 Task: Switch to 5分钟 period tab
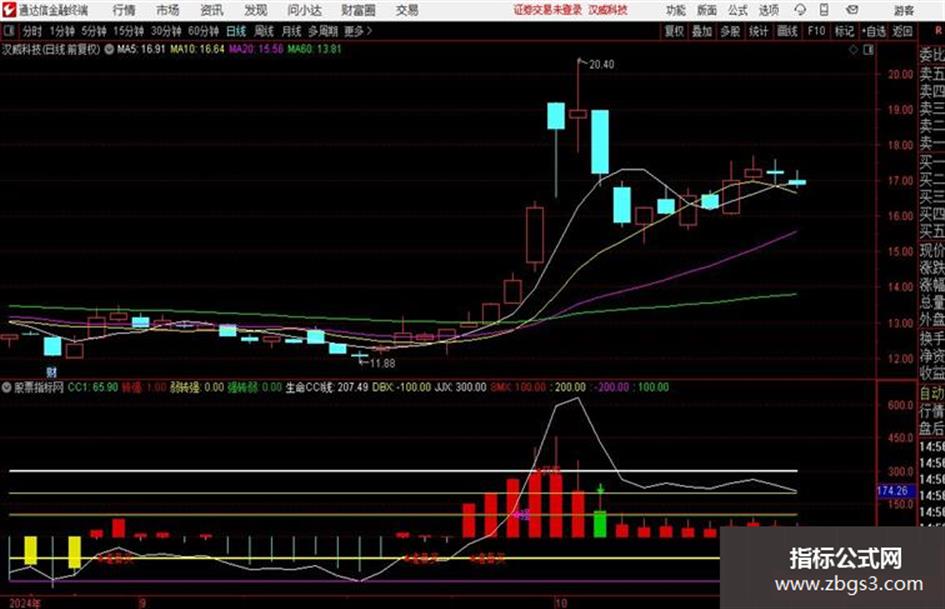click(x=94, y=31)
